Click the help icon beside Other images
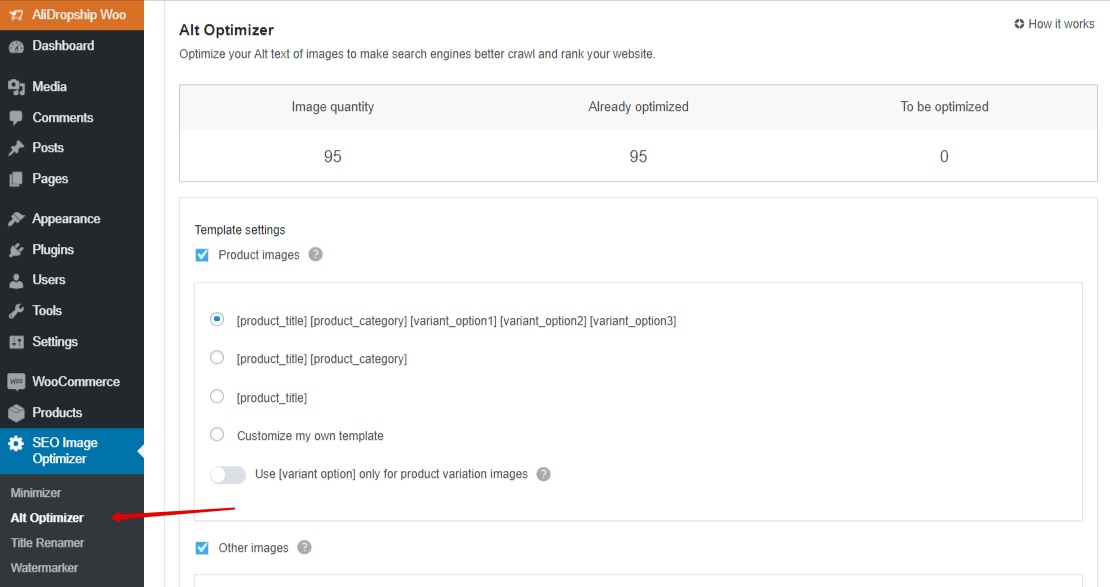 pyautogui.click(x=305, y=548)
